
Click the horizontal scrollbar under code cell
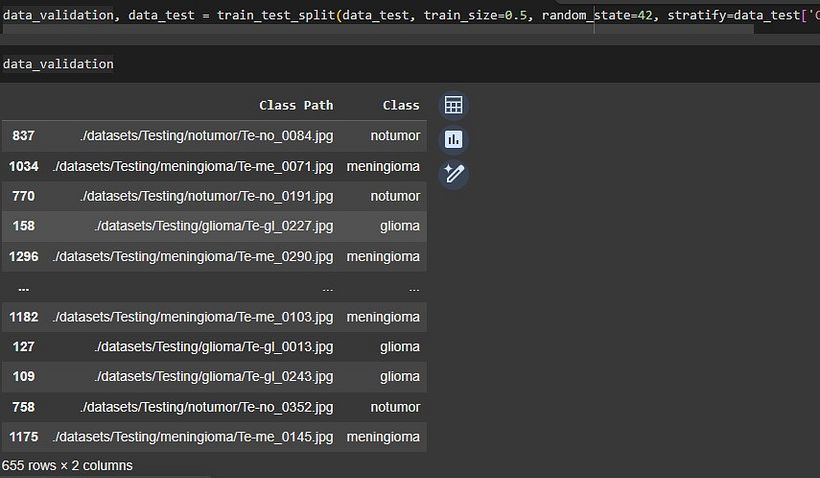pyautogui.click(x=377, y=29)
